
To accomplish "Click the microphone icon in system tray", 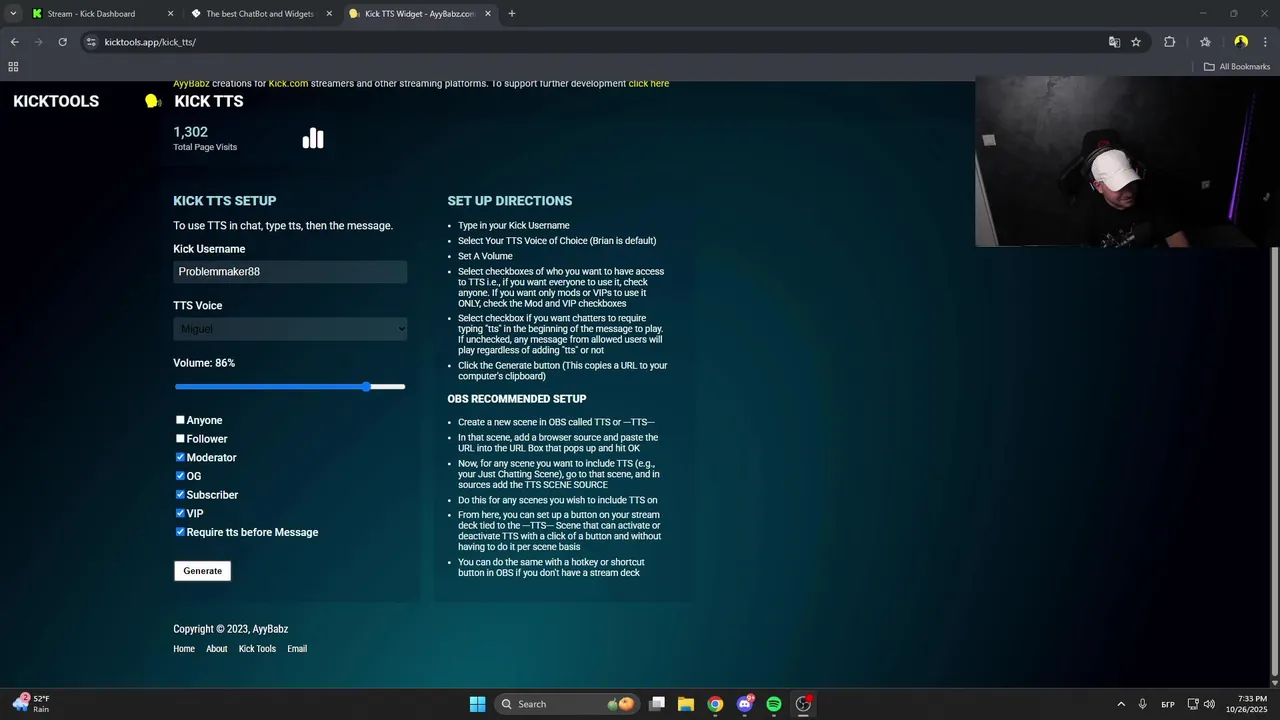I will pyautogui.click(x=1142, y=704).
